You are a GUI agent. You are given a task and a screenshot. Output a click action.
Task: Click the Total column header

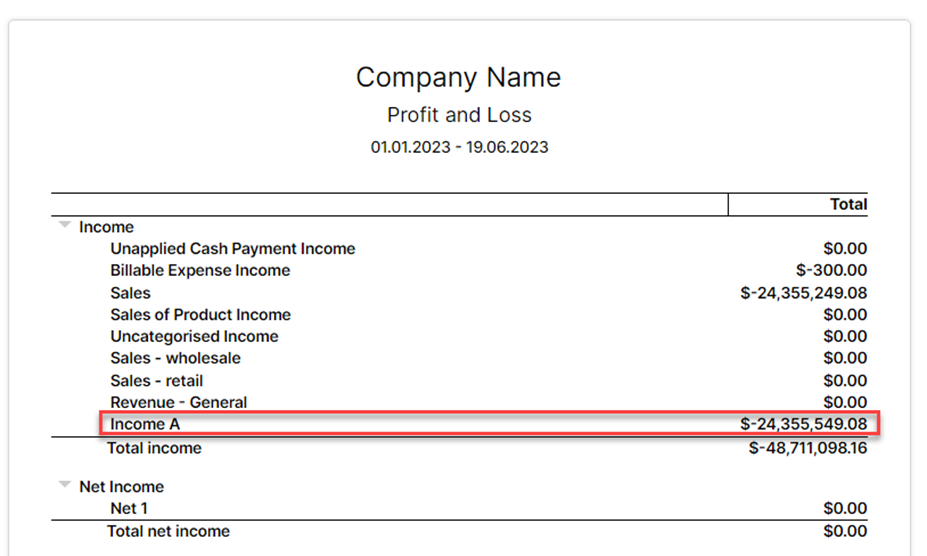(x=848, y=204)
